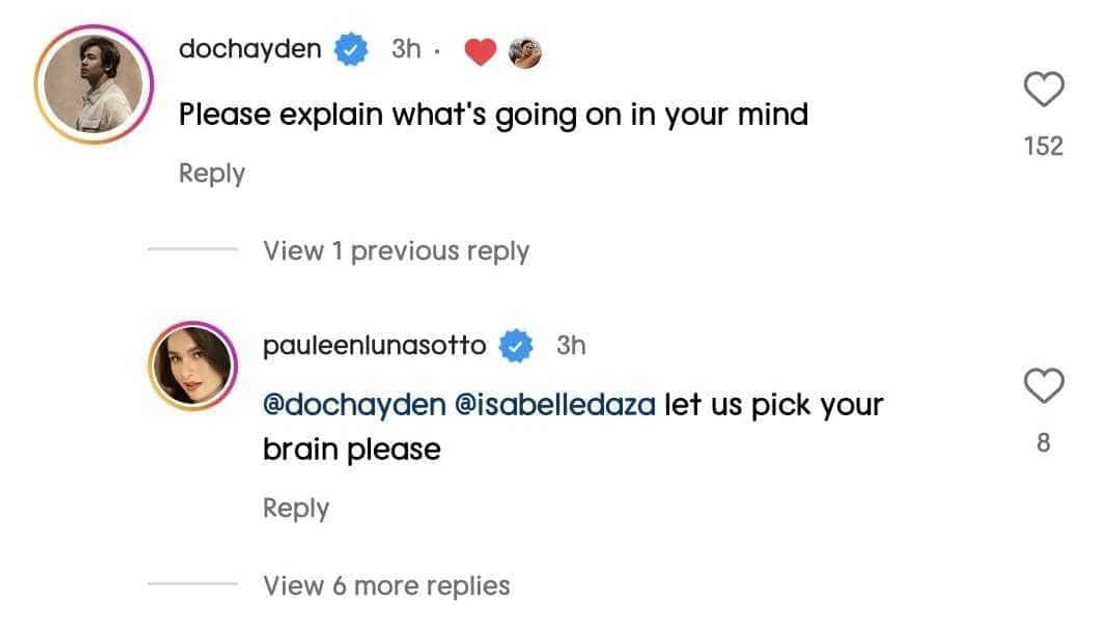This screenshot has width=1120, height=636.
Task: Expand "View 6 more replies"
Action: tap(386, 585)
